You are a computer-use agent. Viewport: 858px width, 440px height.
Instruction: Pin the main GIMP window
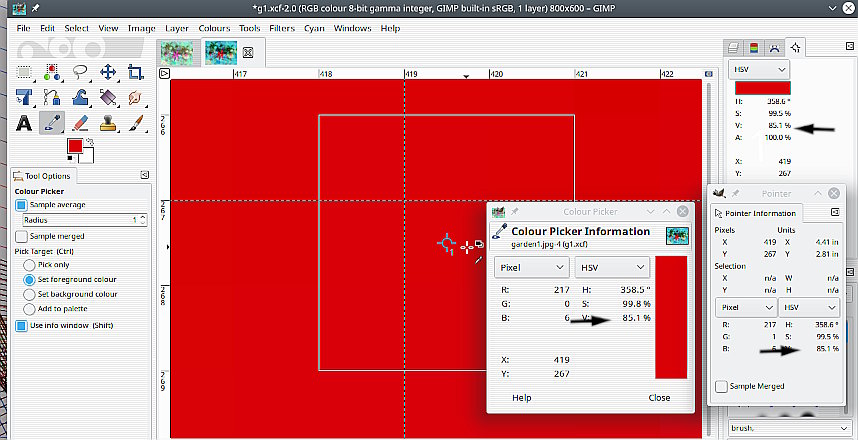pyautogui.click(x=36, y=8)
